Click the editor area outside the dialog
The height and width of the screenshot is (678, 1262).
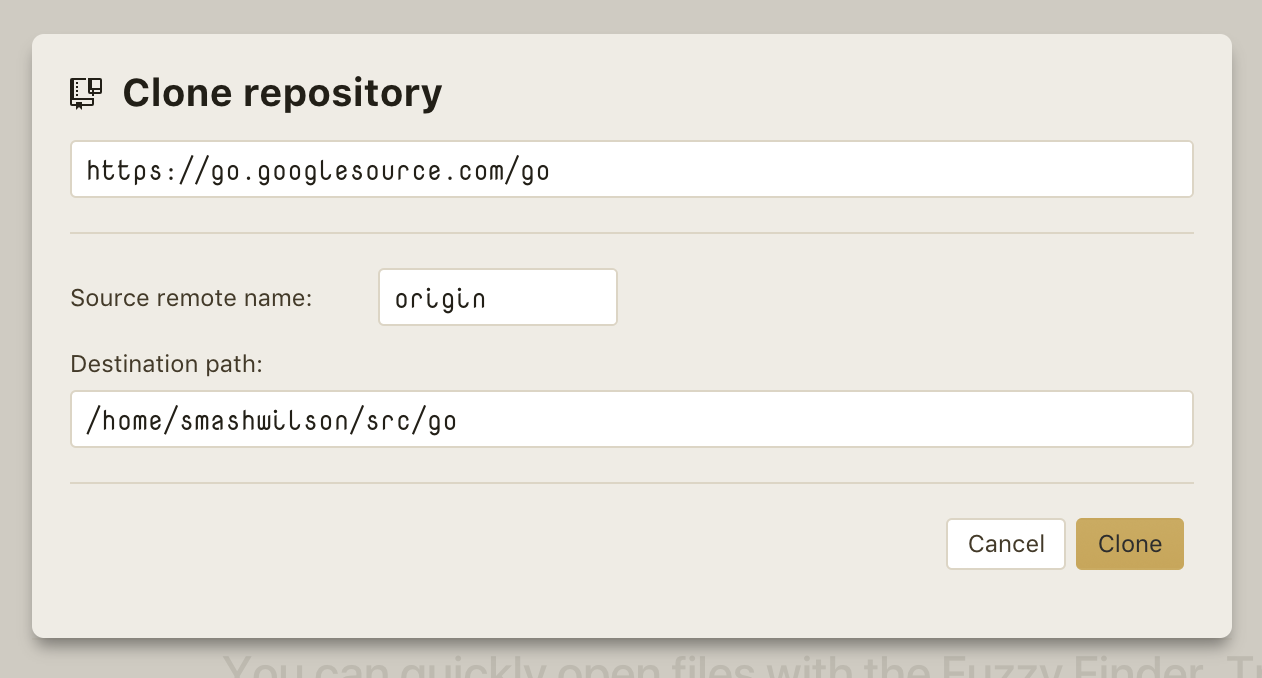(x=631, y=14)
